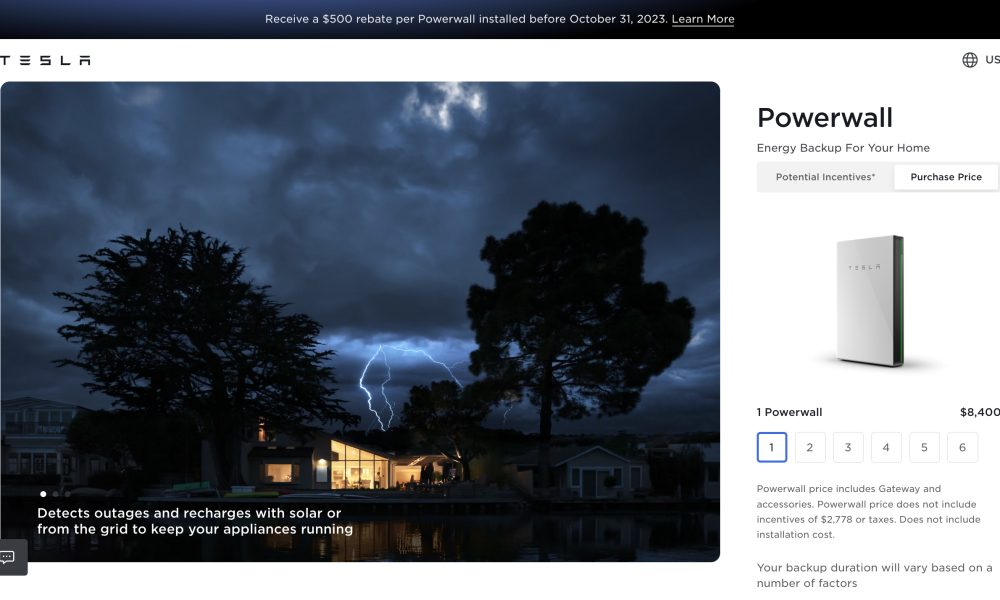Open the chat bubble icon
Screen dimensions: 1000x600
click(x=8, y=557)
